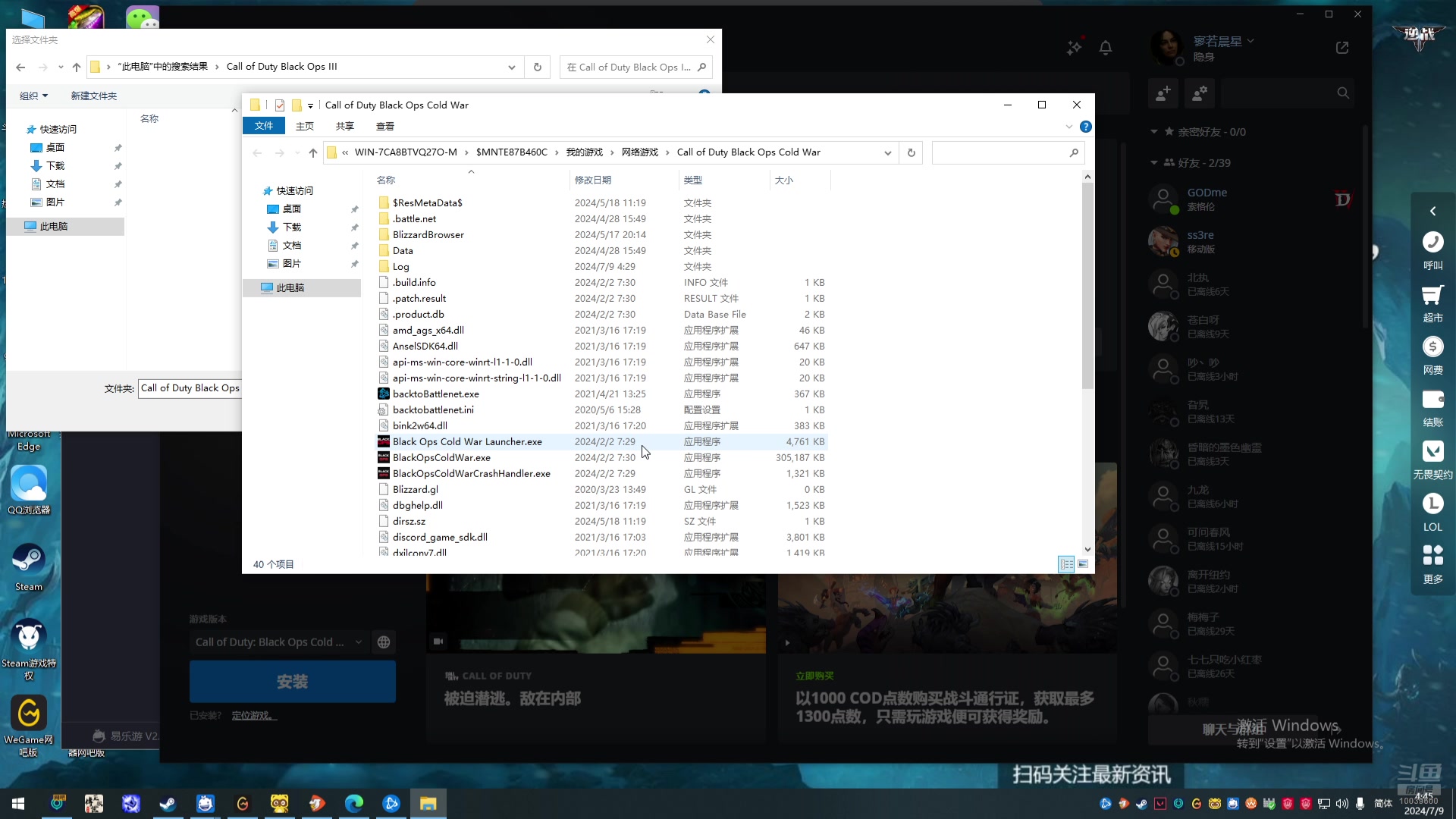Click 定位游戏 link in Battle.net
Viewport: 1456px width, 819px height.
pyautogui.click(x=253, y=715)
